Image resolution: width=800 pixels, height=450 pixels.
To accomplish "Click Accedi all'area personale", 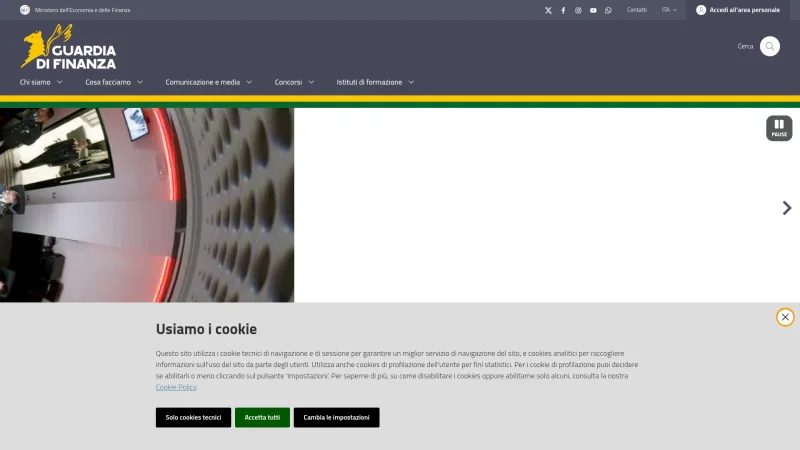I will point(738,10).
